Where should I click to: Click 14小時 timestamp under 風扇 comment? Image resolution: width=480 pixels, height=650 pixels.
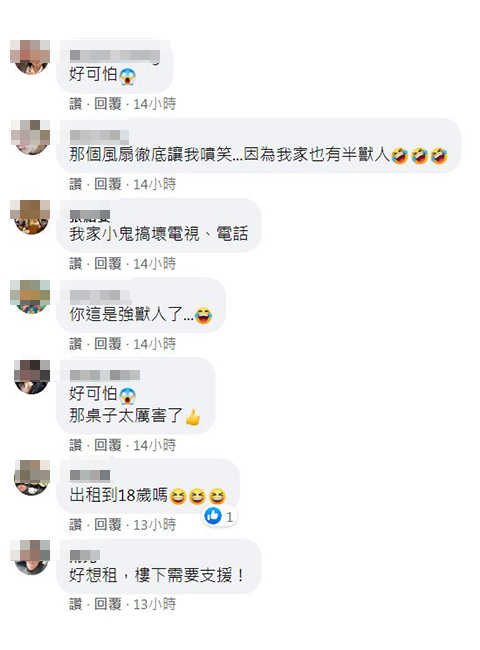point(155,184)
